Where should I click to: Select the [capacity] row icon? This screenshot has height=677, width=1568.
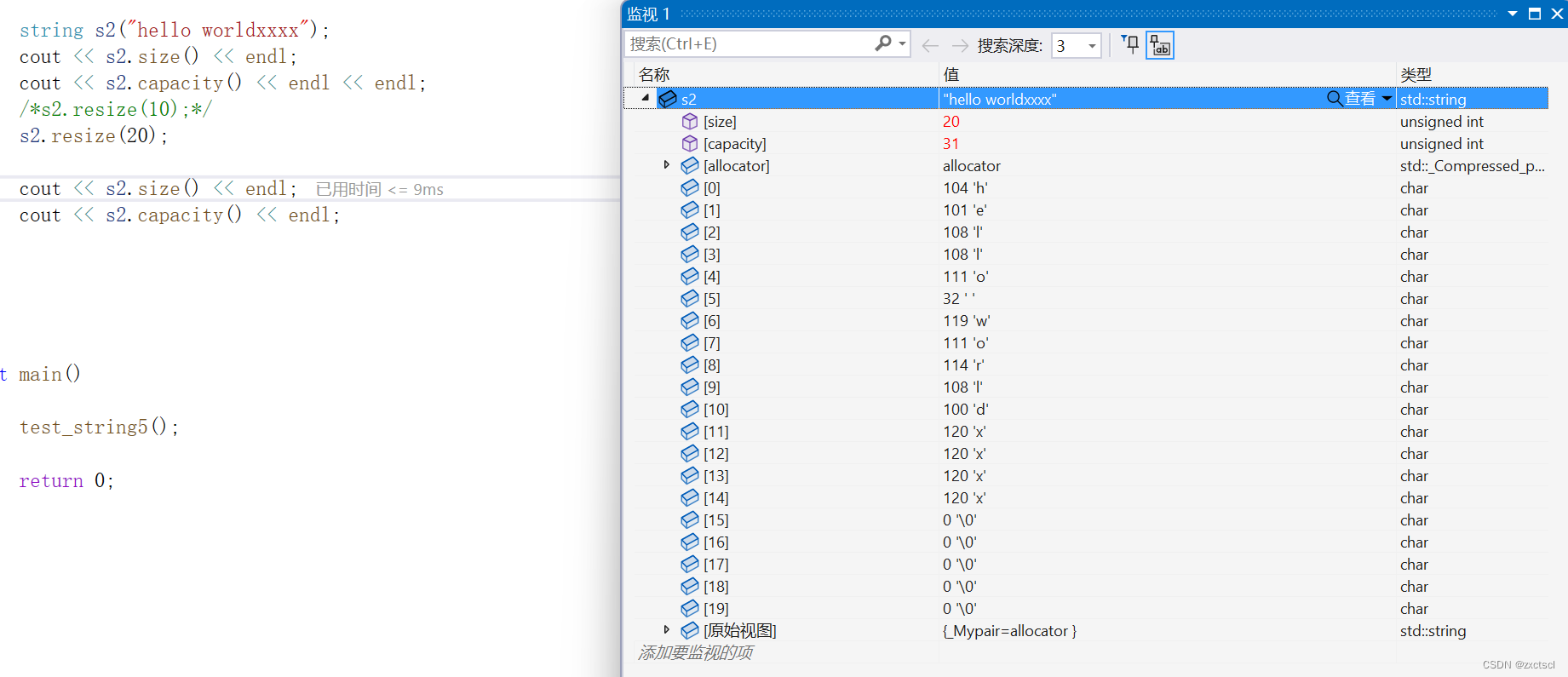pos(690,143)
